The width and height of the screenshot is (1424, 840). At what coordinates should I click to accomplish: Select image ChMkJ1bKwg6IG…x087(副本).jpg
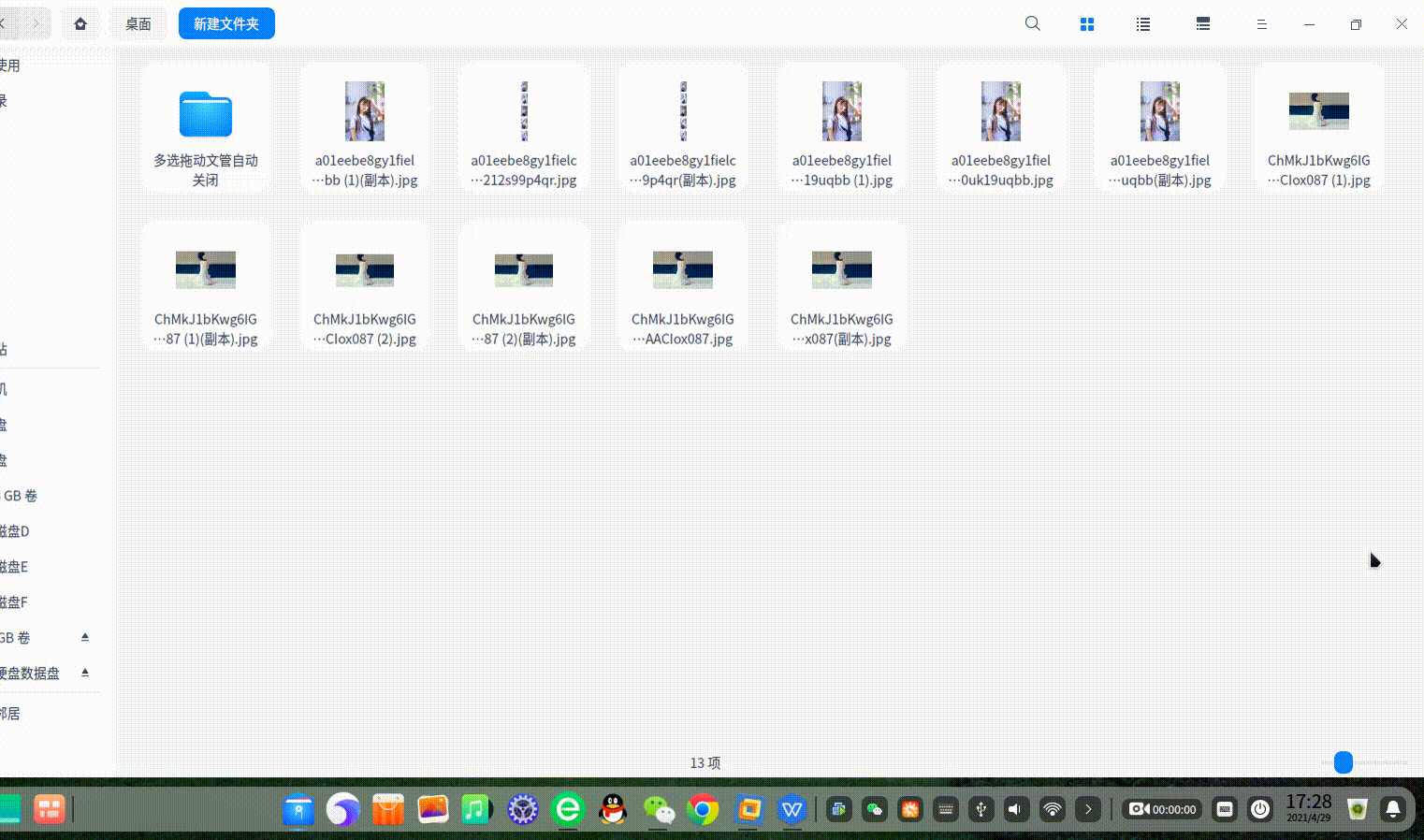842,287
